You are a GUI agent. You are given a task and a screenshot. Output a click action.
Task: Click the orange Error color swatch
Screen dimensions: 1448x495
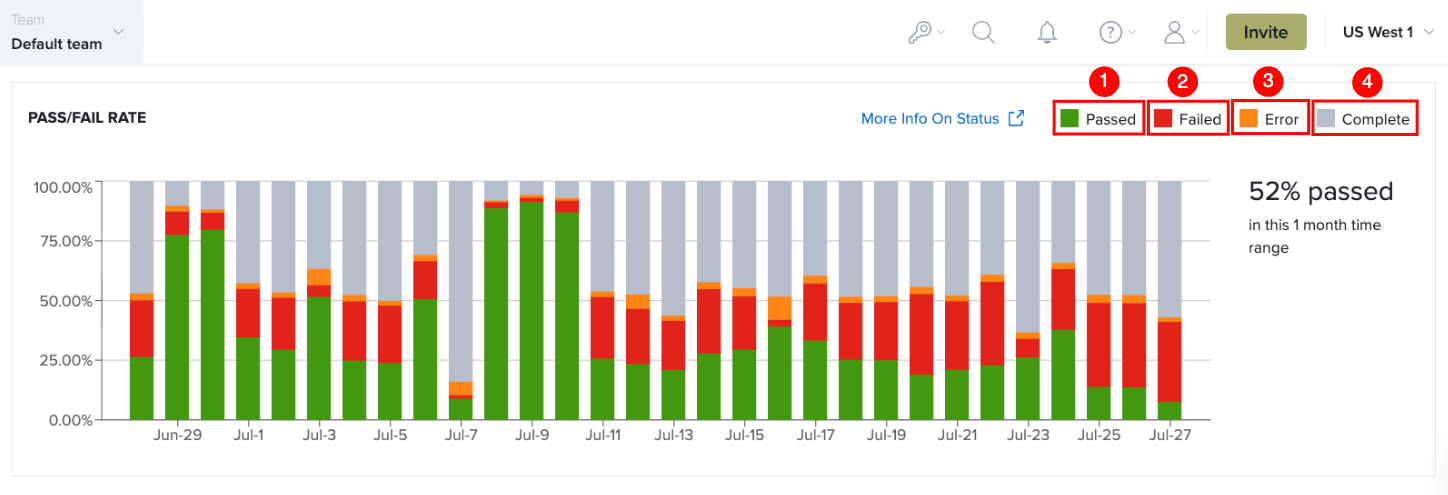coord(1249,118)
